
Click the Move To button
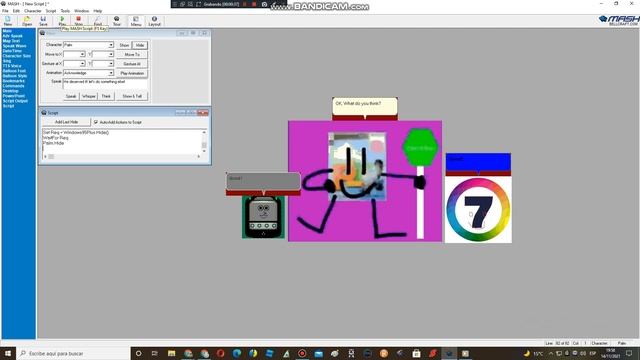click(132, 54)
